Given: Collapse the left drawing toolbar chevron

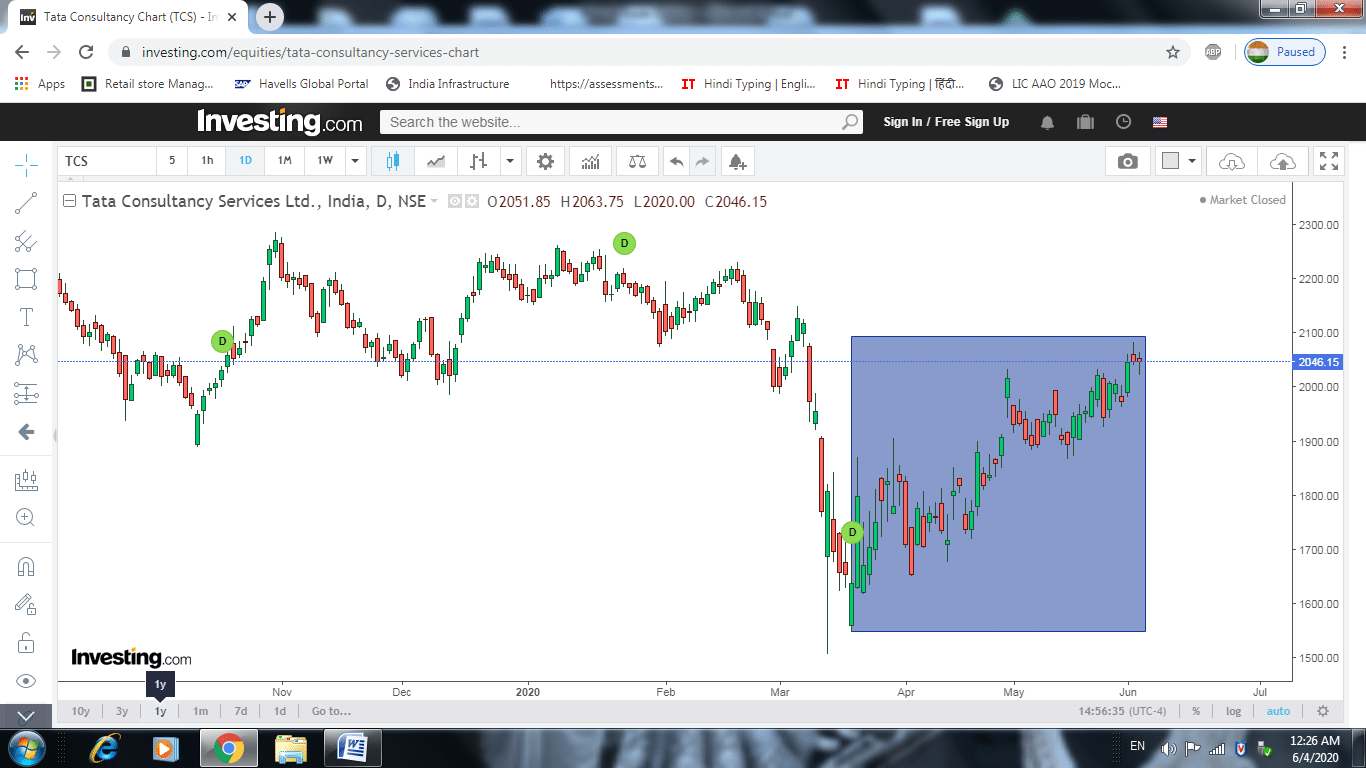Looking at the screenshot, I should tap(26, 716).
